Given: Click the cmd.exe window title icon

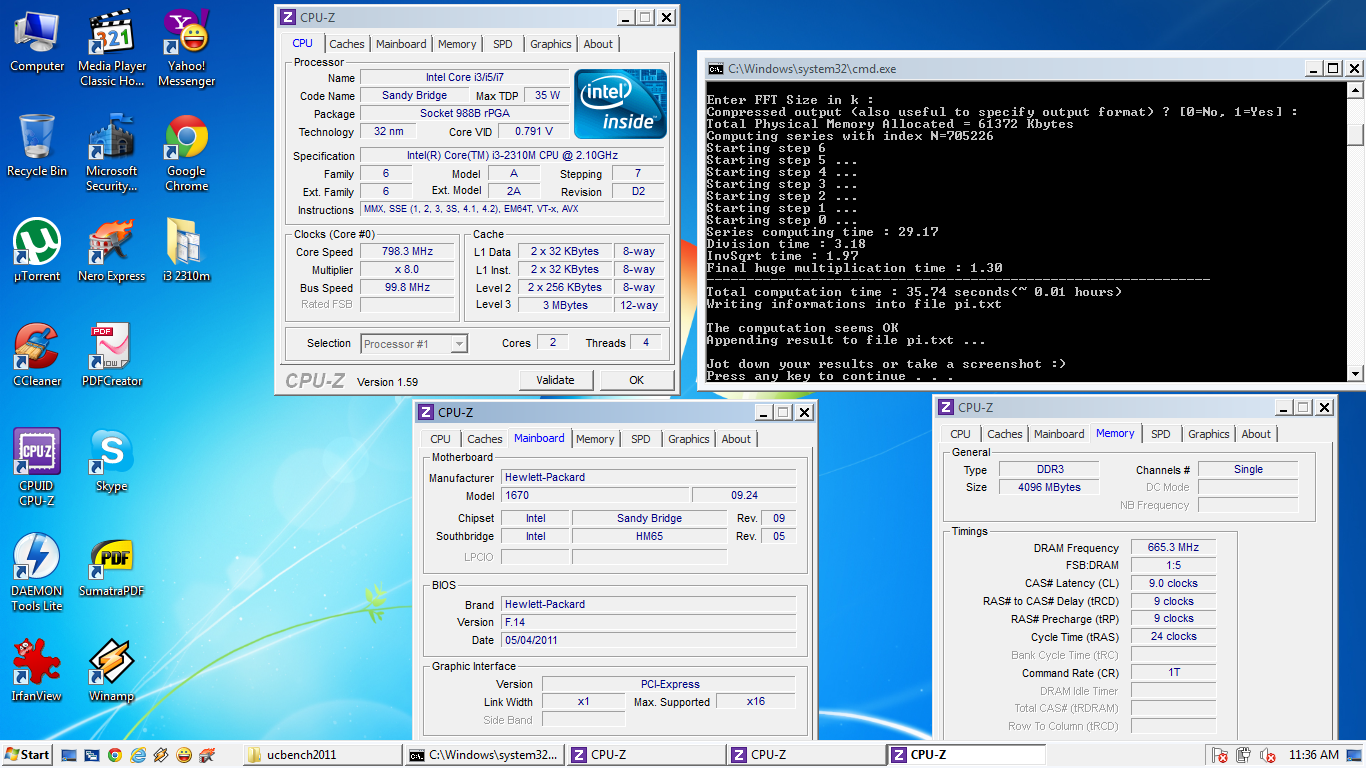Looking at the screenshot, I should [x=715, y=69].
